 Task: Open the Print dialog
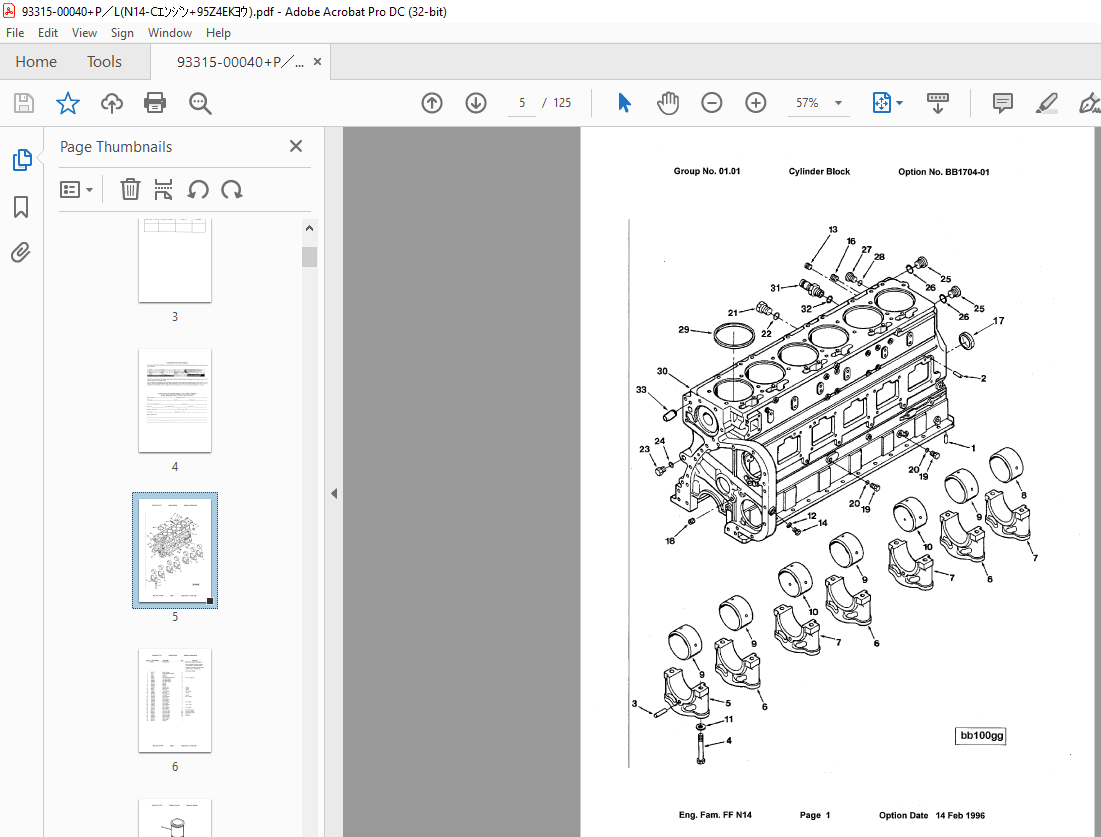coord(153,103)
